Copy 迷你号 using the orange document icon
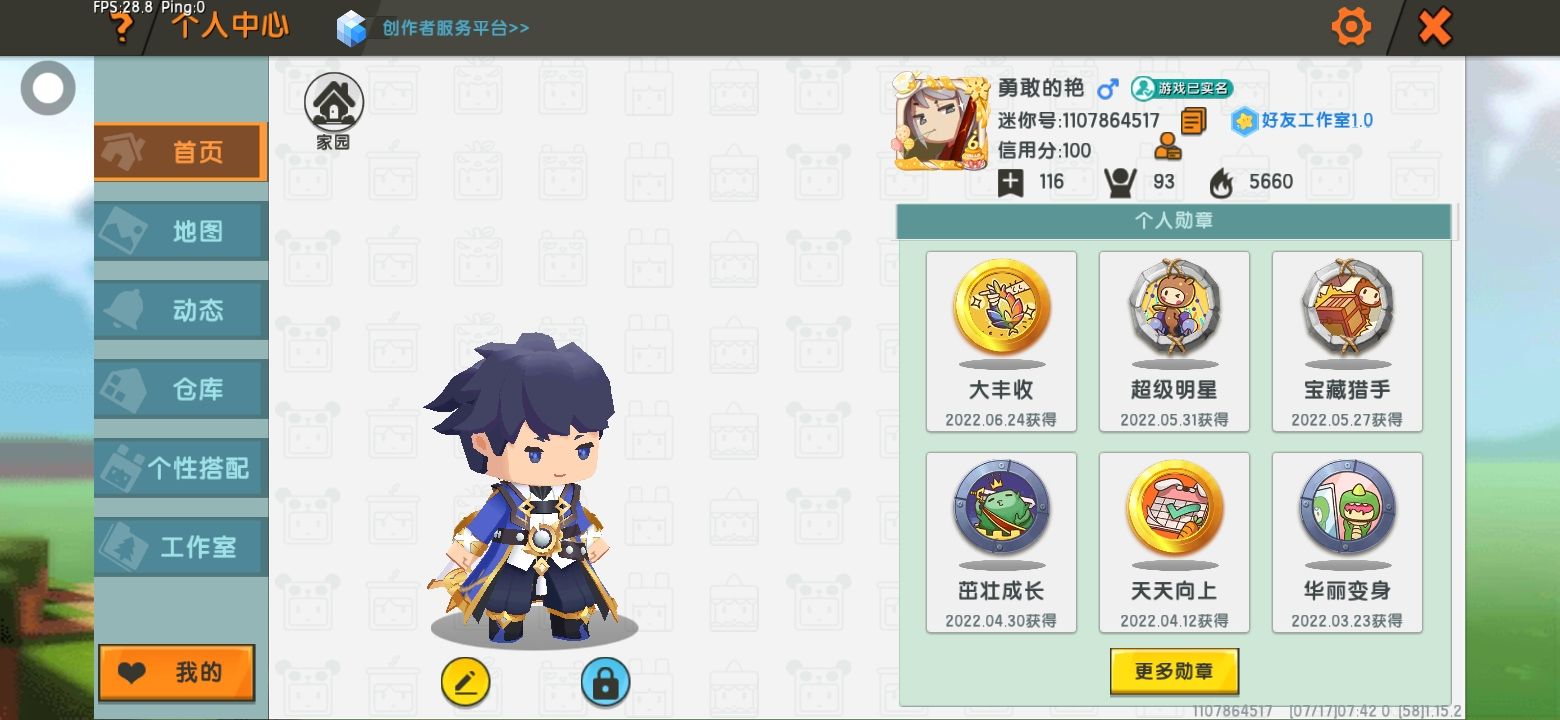This screenshot has height=720, width=1560. point(1192,122)
